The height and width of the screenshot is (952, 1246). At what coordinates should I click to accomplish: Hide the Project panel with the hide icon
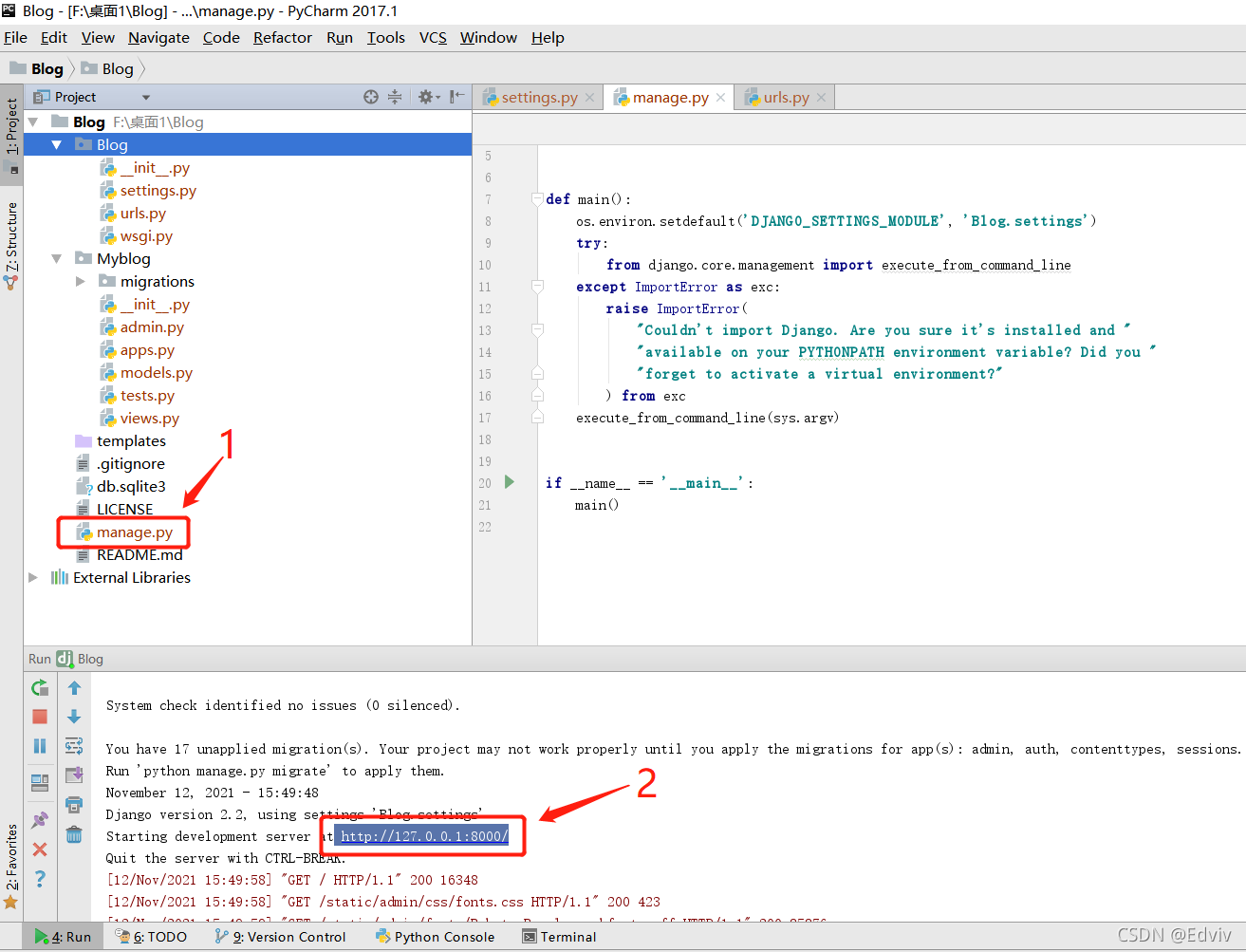click(x=457, y=97)
